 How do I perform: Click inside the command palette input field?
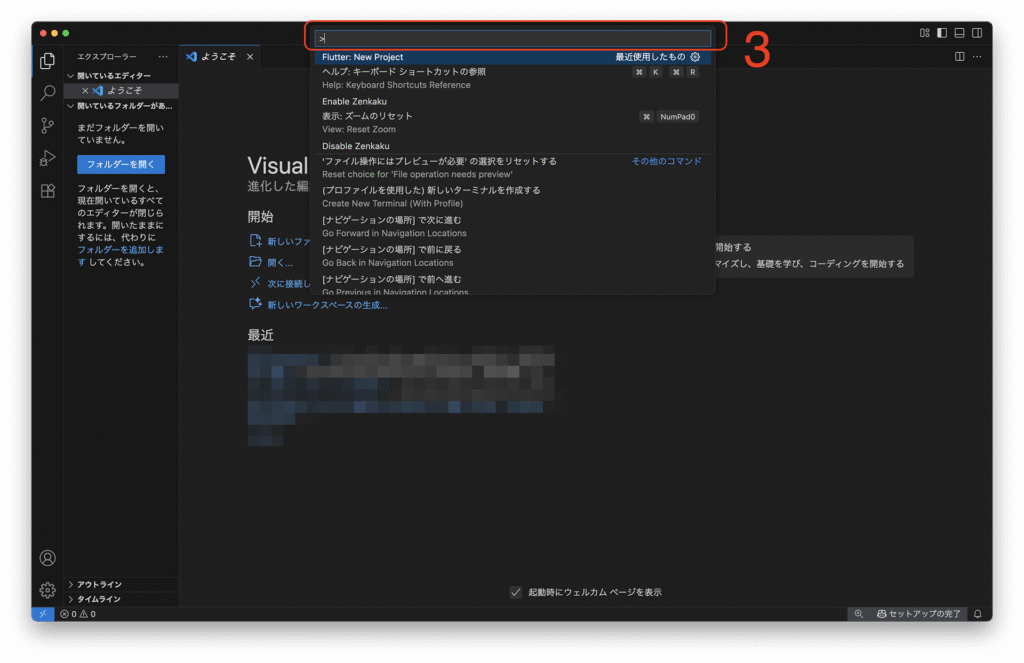coord(515,36)
